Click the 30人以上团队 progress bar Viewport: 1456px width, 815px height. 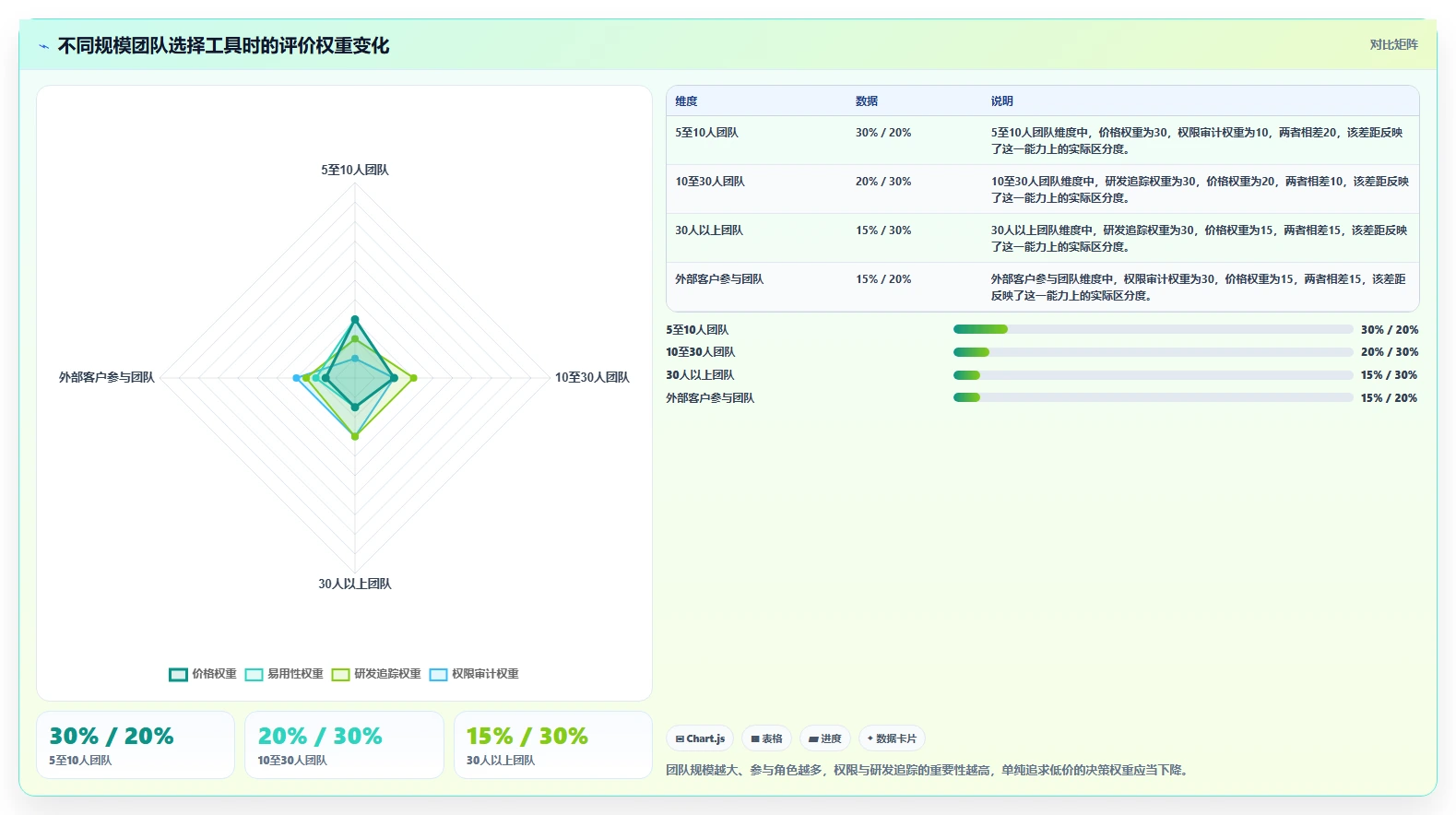(1153, 375)
